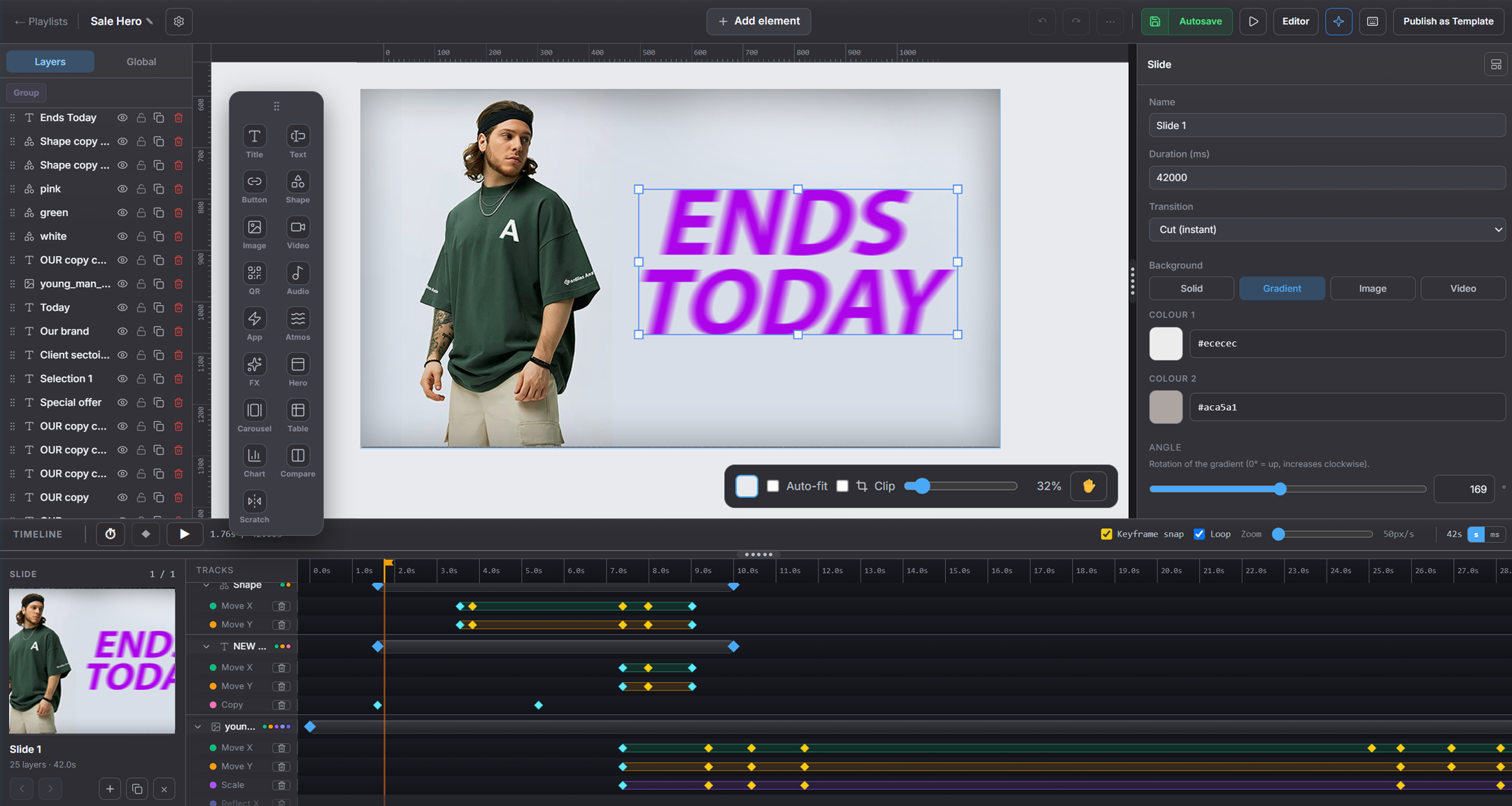
Task: Click Publish as Template
Action: [x=1448, y=22]
